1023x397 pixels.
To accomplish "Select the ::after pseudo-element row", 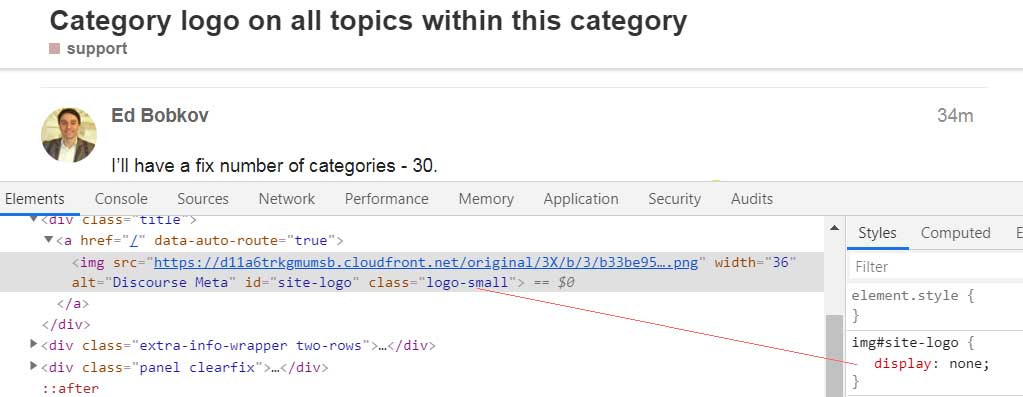I will (x=70, y=389).
